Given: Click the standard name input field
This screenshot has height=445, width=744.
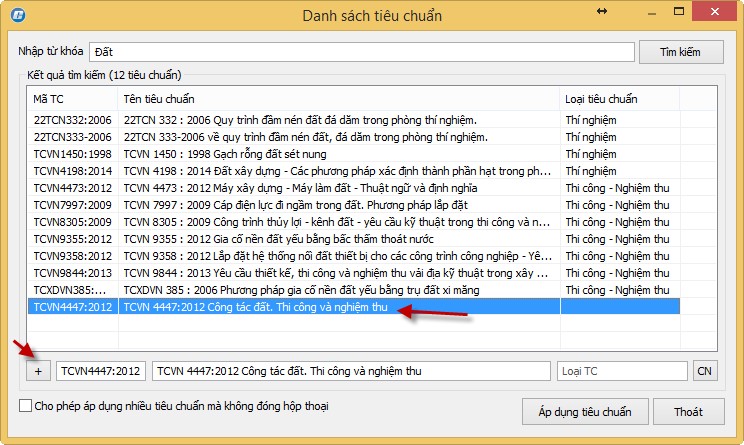Looking at the screenshot, I should pyautogui.click(x=350, y=370).
